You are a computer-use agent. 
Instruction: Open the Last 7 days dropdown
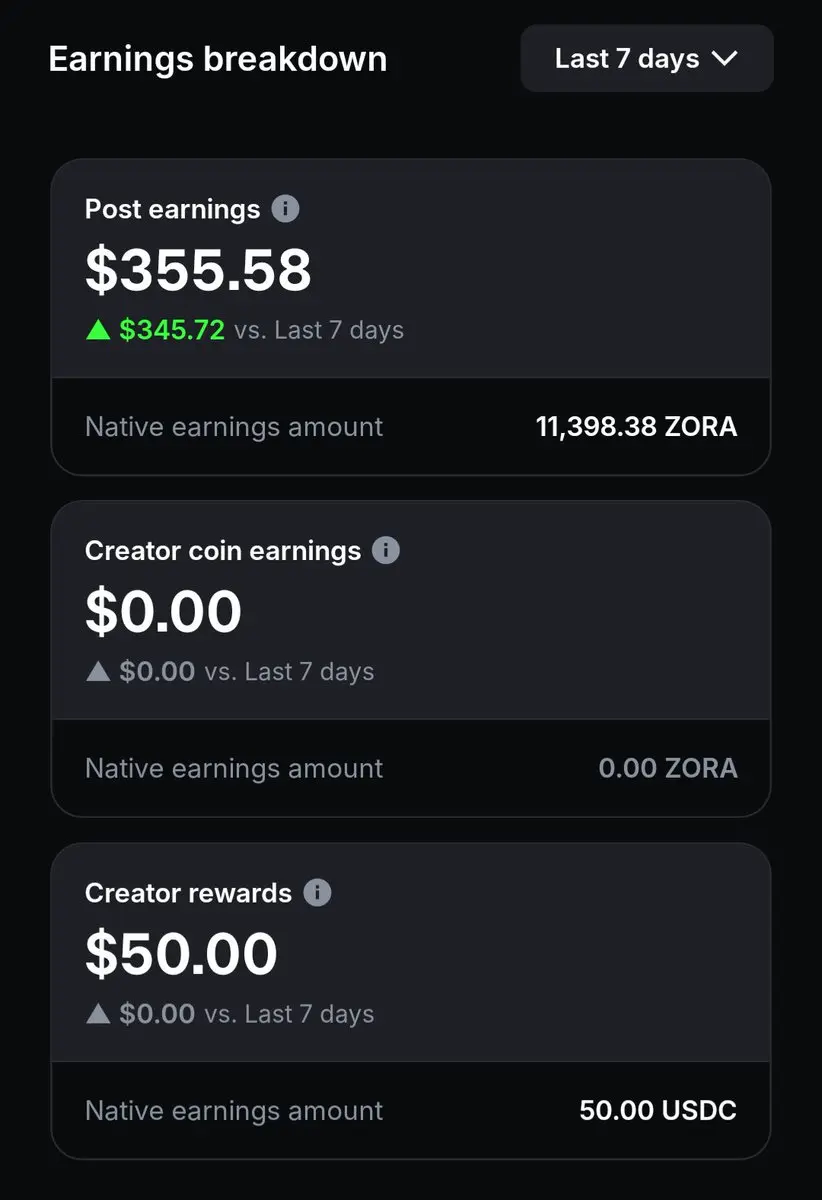pyautogui.click(x=646, y=58)
